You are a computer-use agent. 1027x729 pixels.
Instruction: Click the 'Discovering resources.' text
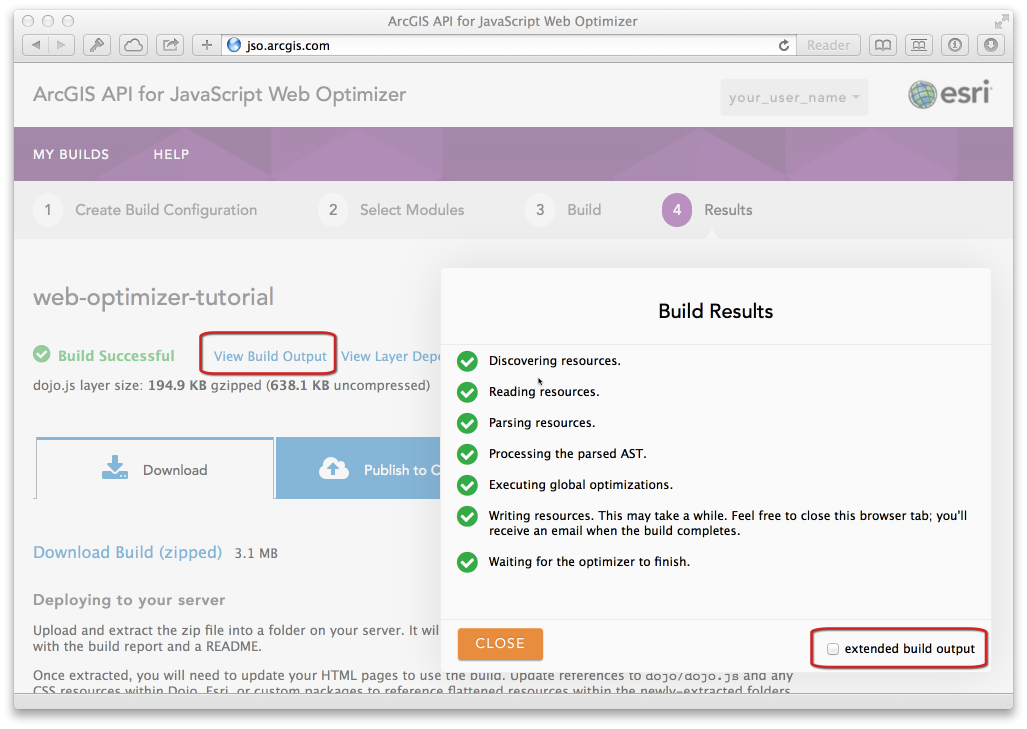click(555, 361)
